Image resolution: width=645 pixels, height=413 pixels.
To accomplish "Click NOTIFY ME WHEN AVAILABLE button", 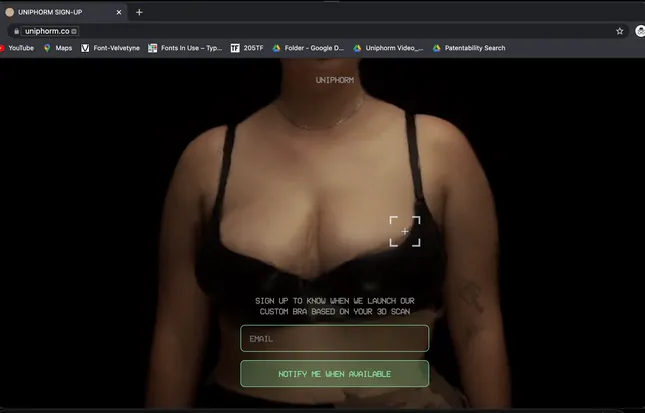I will (334, 374).
